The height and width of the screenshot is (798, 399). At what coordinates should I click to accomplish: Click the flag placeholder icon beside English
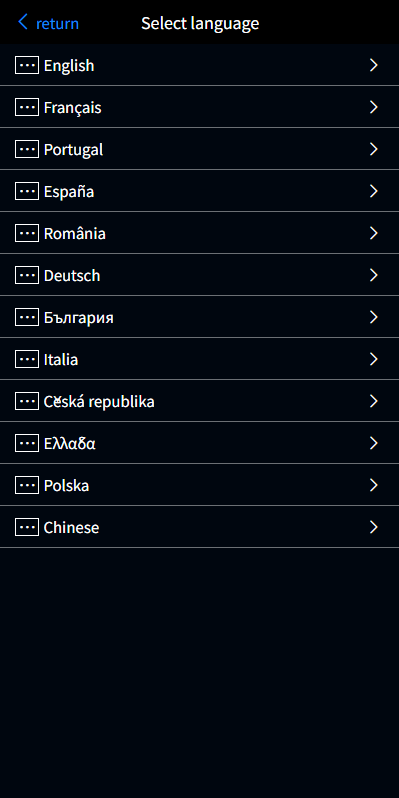click(x=27, y=65)
